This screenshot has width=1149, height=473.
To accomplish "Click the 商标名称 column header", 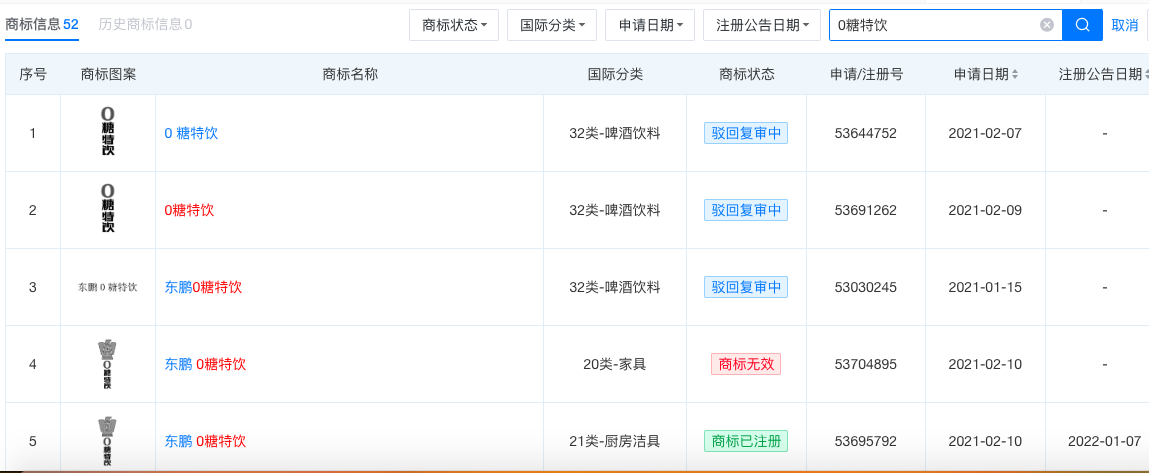I will pyautogui.click(x=350, y=74).
